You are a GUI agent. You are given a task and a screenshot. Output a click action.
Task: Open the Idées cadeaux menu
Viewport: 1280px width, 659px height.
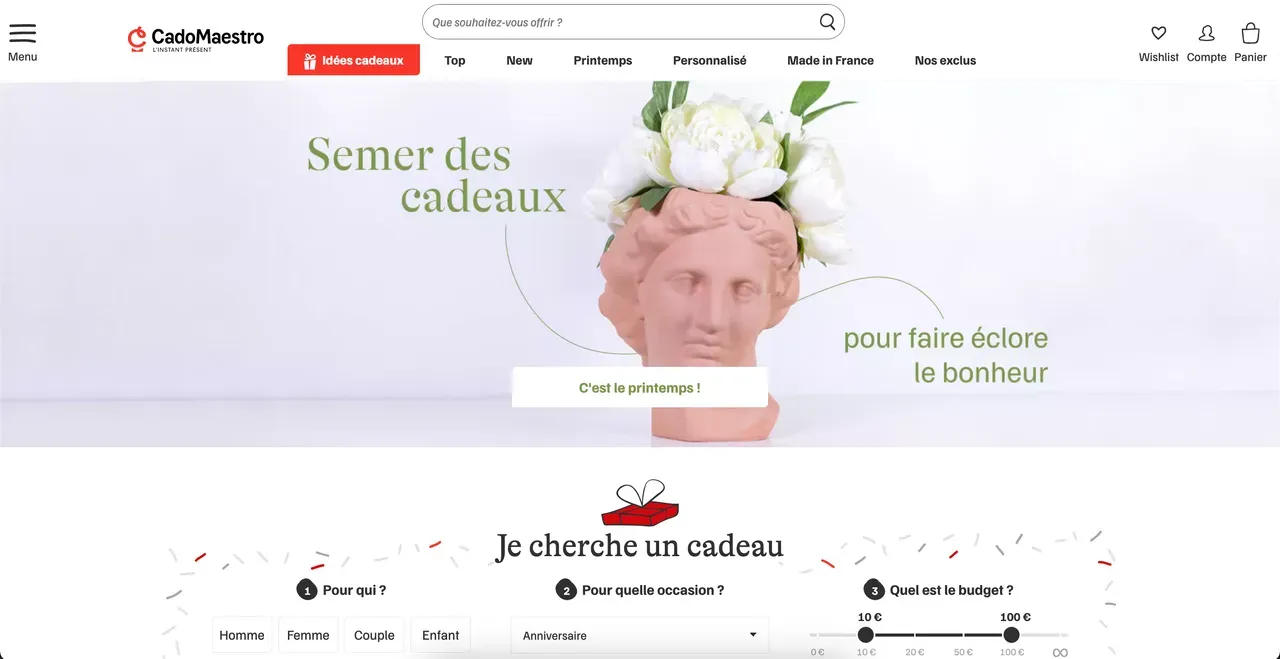coord(354,60)
